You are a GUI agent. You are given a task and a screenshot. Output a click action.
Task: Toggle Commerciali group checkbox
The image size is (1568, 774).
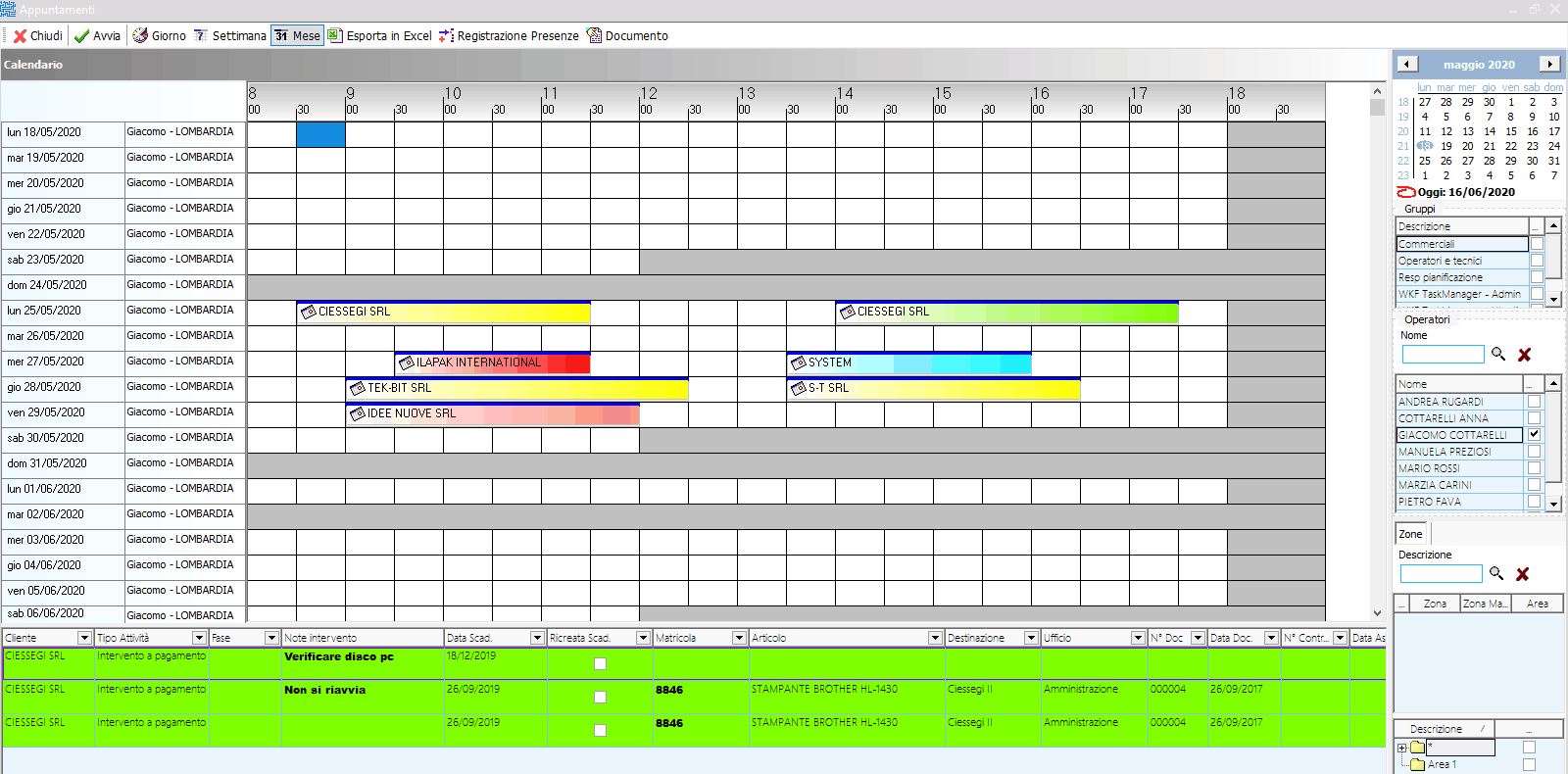[1537, 244]
